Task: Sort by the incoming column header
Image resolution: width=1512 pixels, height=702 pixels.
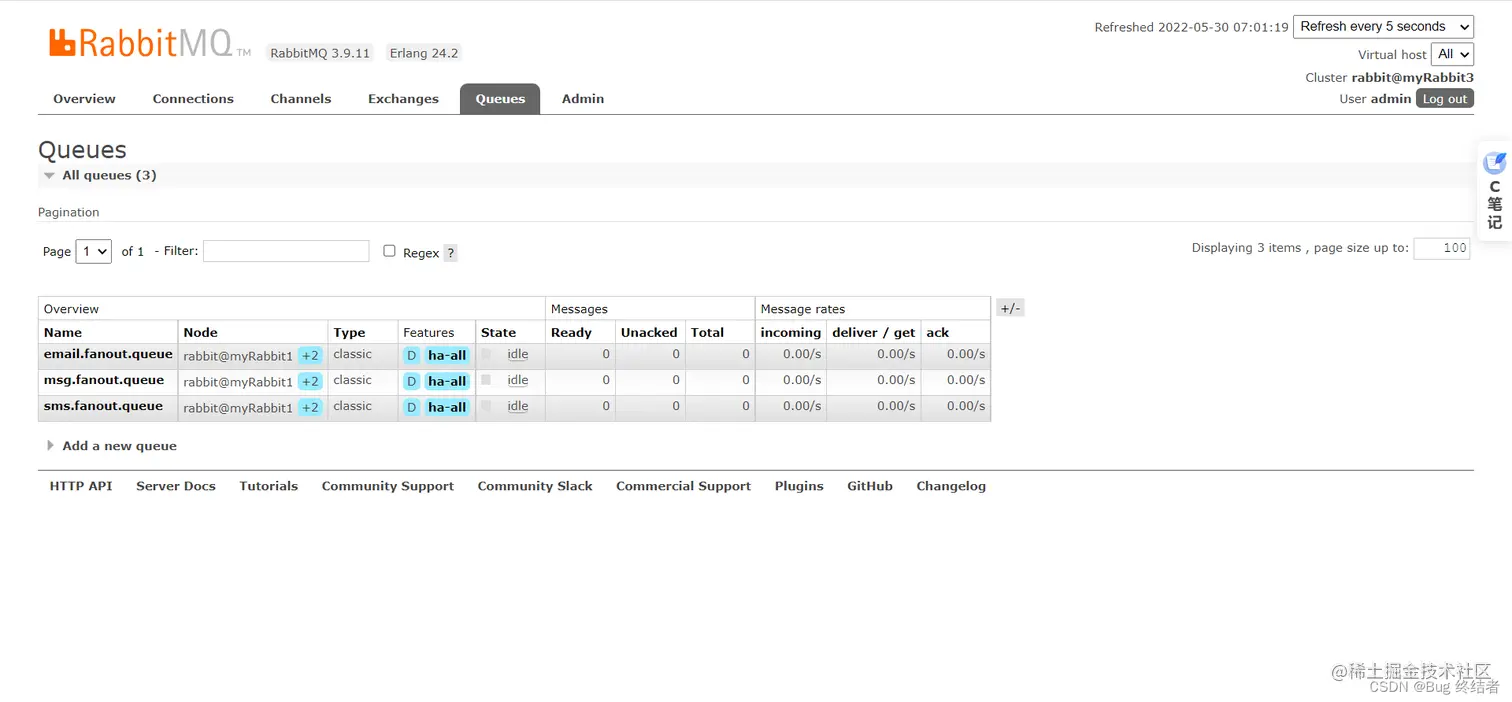Action: tap(790, 332)
